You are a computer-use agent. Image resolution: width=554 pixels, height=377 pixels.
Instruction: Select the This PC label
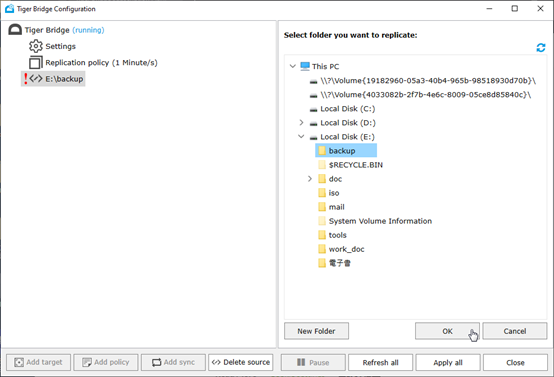coord(325,66)
